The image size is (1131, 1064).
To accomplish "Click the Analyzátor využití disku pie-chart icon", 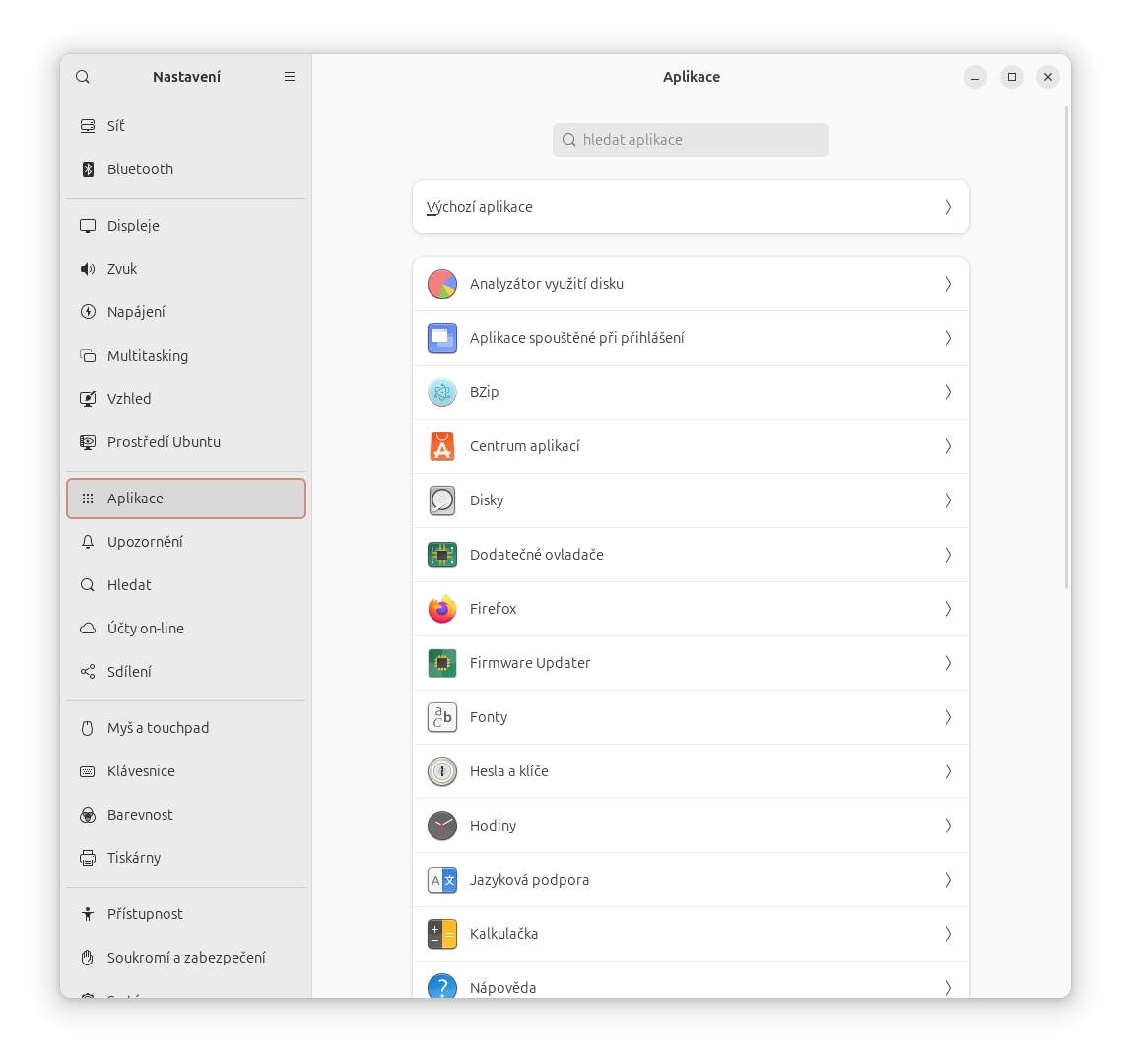I will point(442,284).
